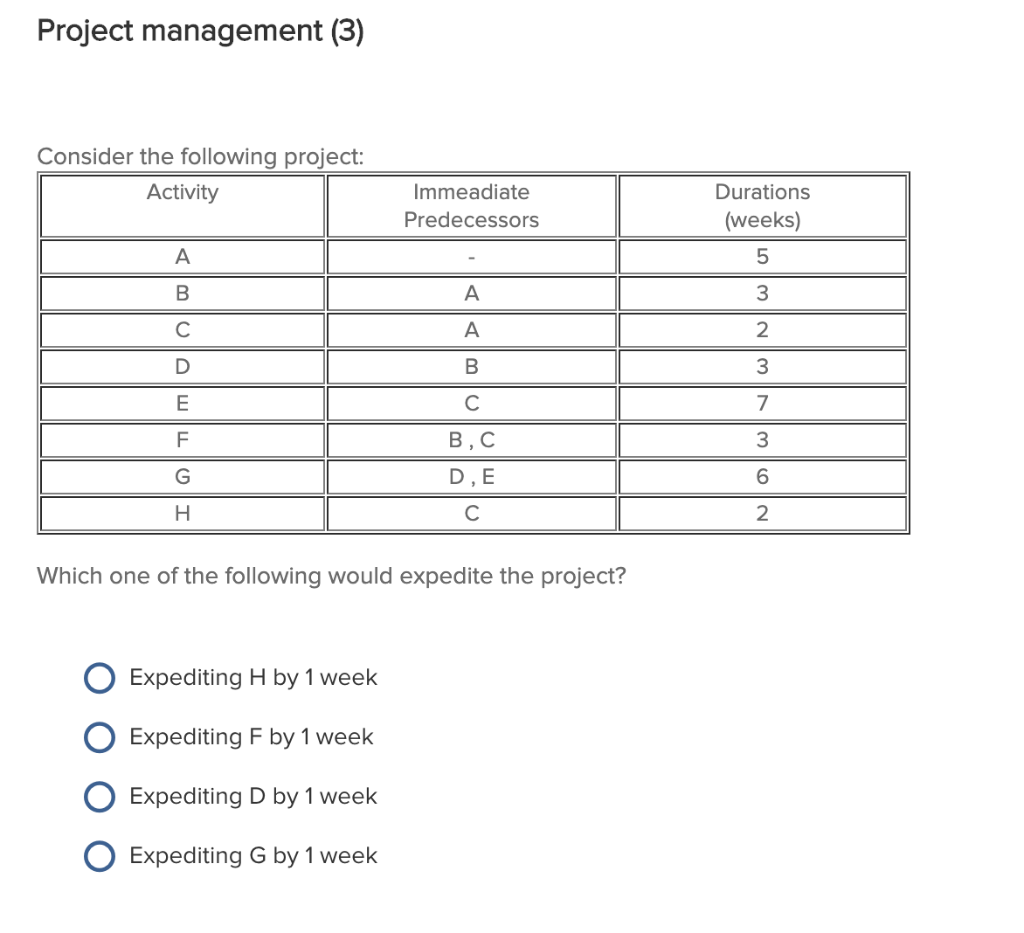Image resolution: width=1024 pixels, height=933 pixels.
Task: Select the 'Expediting H by 1 week' option
Action: tap(99, 677)
